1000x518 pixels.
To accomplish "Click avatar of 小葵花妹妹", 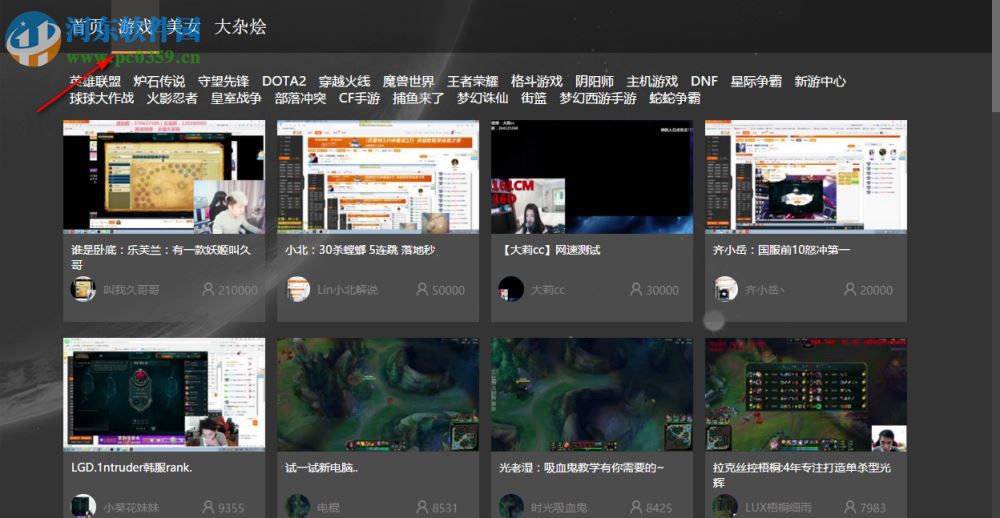I will (x=83, y=507).
